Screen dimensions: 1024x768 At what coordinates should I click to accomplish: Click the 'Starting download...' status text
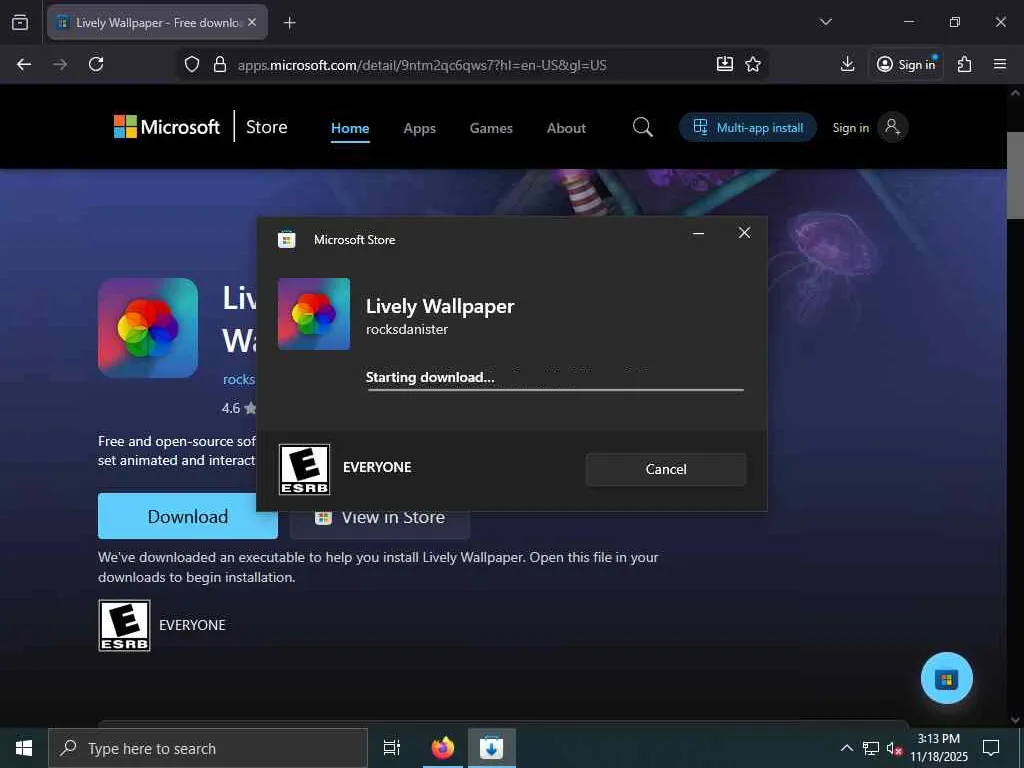pos(430,377)
